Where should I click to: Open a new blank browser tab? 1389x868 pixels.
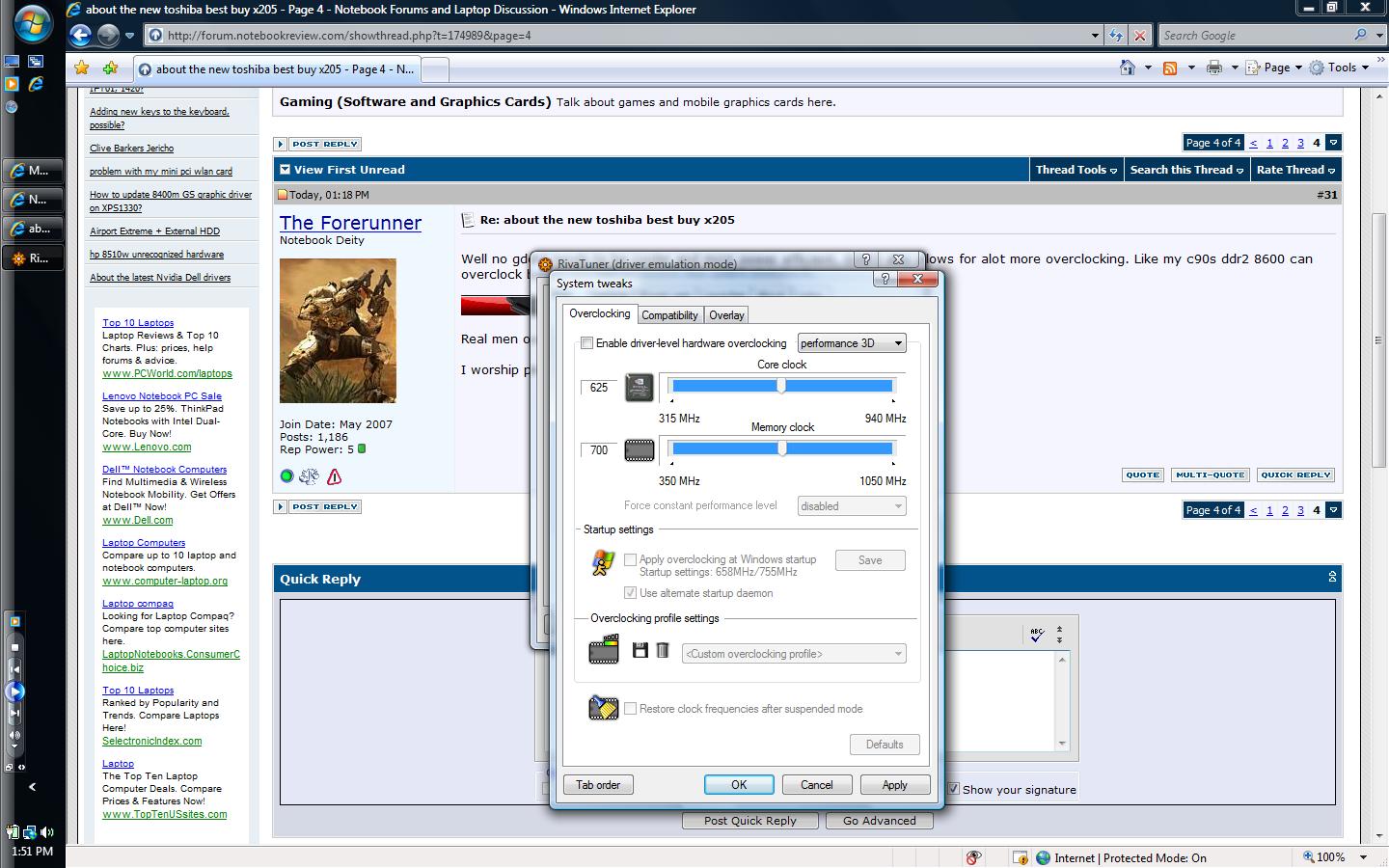435,69
